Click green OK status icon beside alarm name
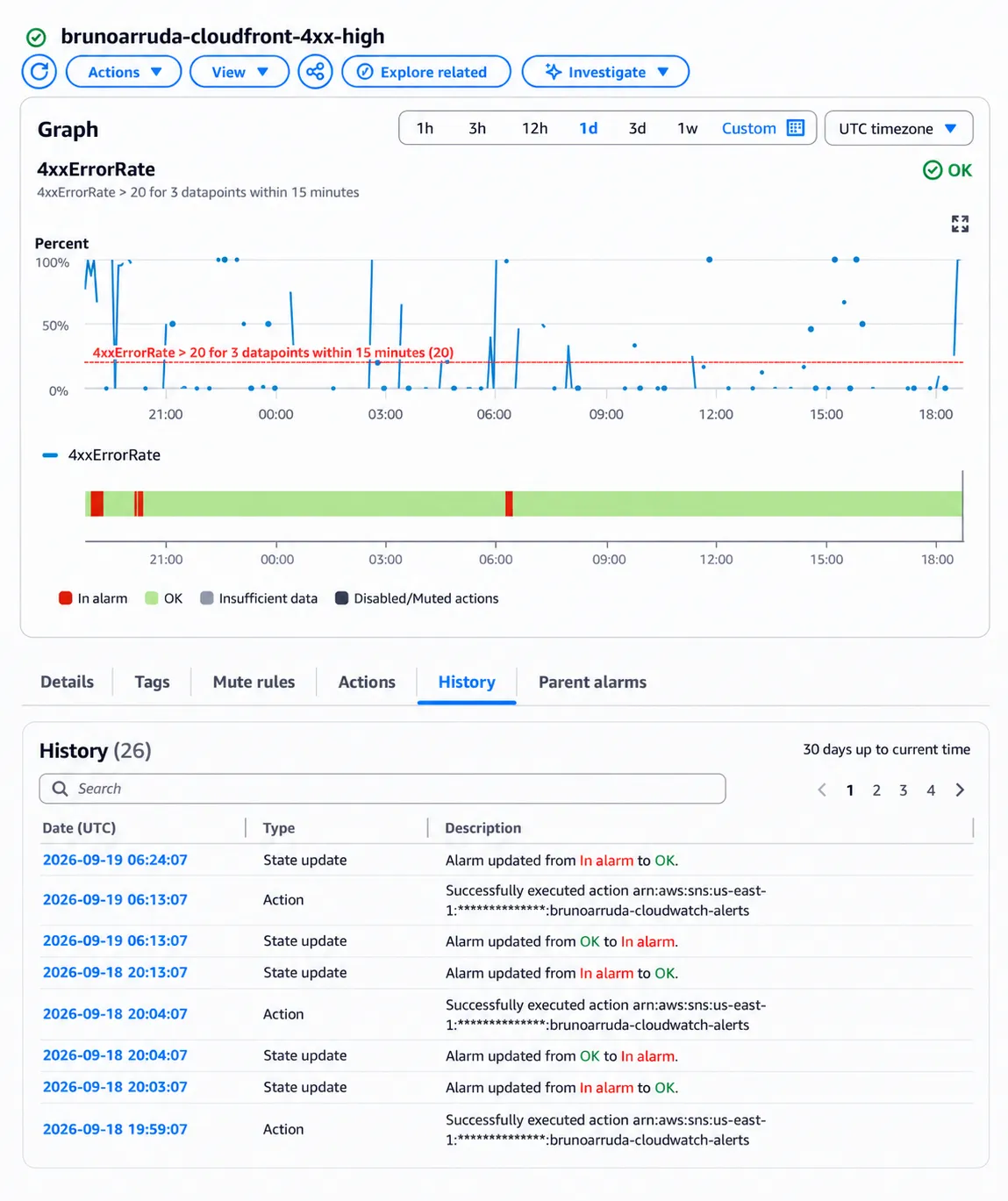 click(x=36, y=37)
